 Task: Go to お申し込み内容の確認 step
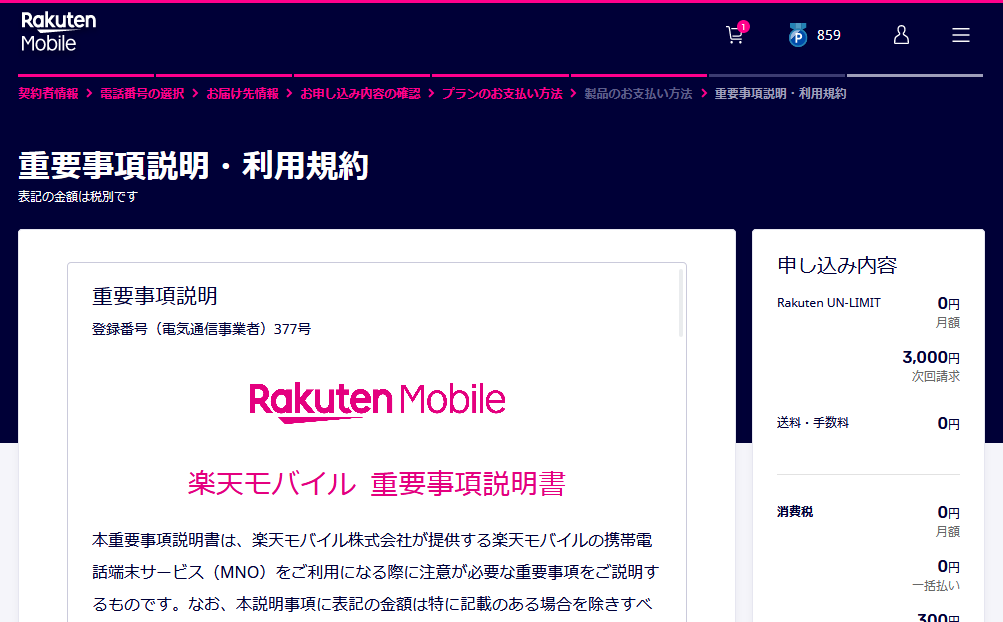click(x=360, y=93)
